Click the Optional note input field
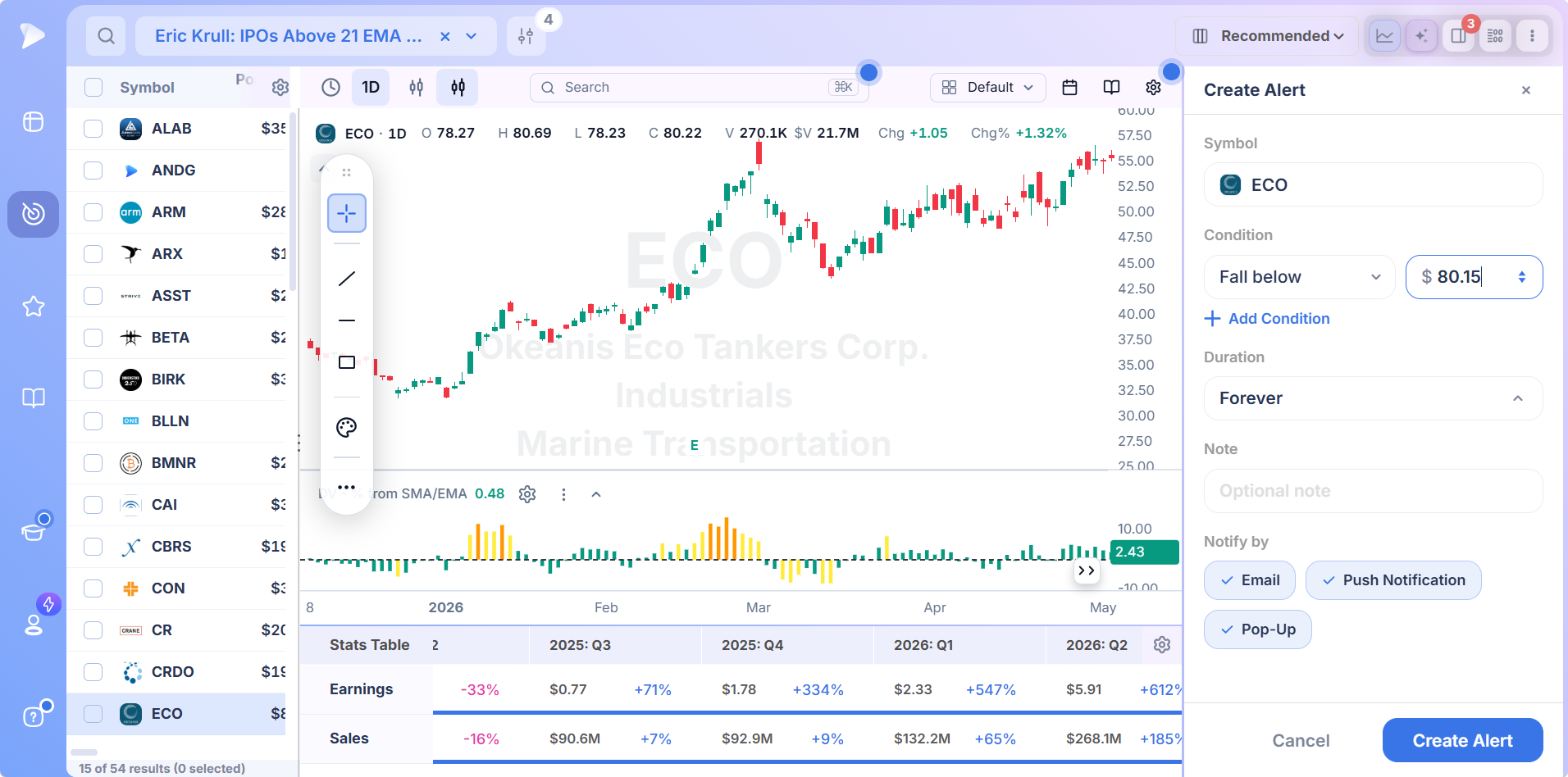1568x777 pixels. 1373,491
